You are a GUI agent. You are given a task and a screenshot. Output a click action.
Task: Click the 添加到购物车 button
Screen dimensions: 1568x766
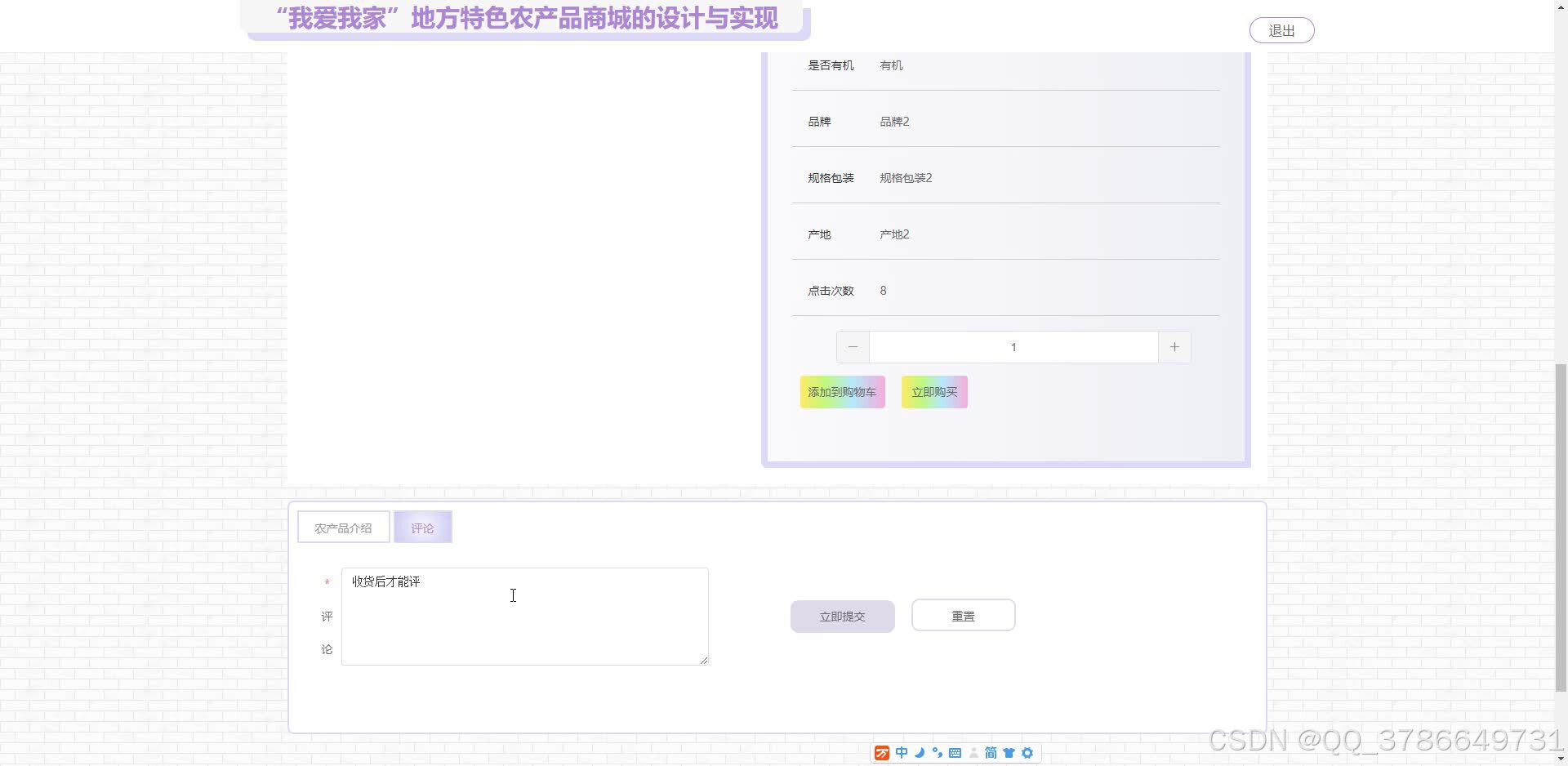(842, 392)
